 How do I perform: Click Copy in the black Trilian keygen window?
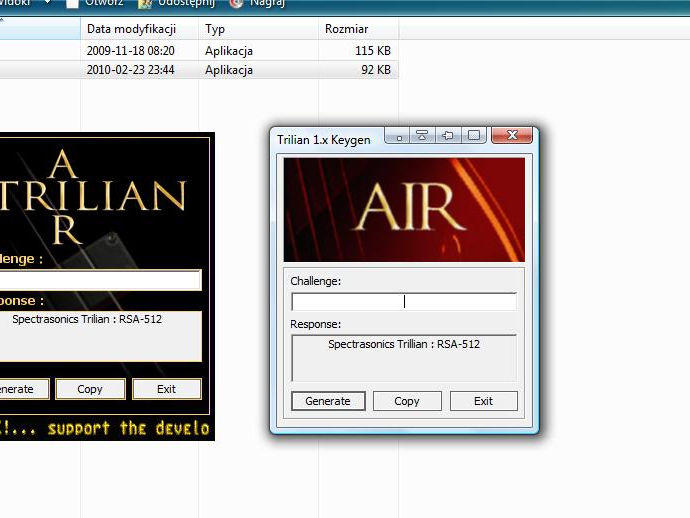(90, 389)
